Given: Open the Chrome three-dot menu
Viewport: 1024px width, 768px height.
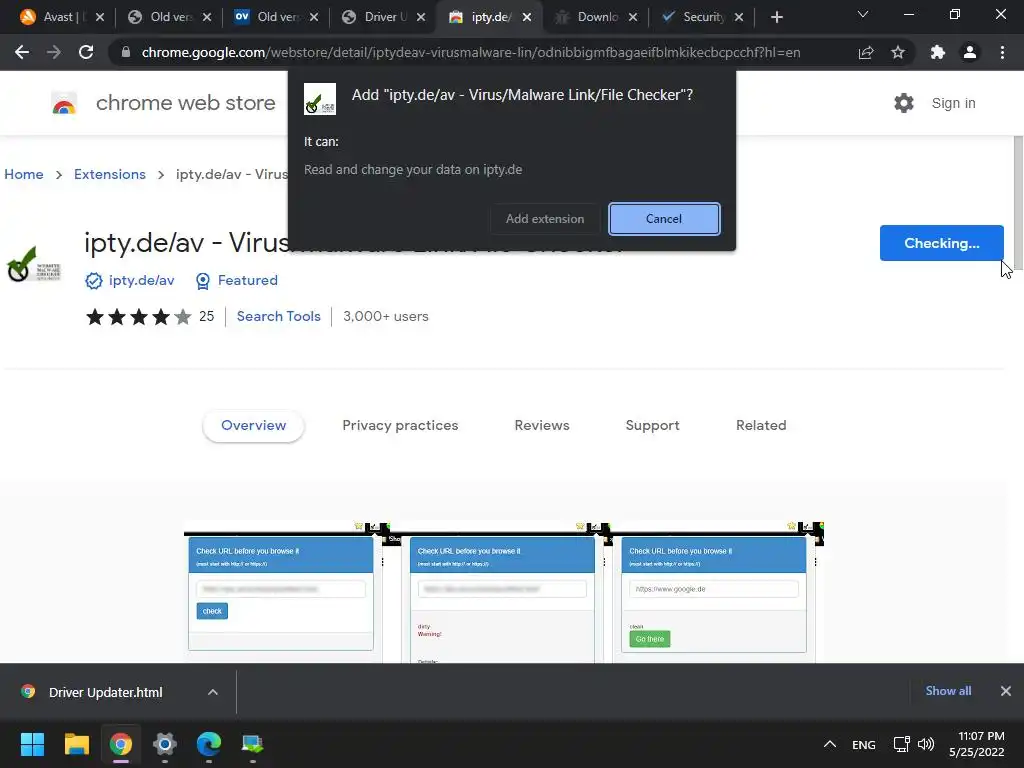Looking at the screenshot, I should coord(1002,52).
